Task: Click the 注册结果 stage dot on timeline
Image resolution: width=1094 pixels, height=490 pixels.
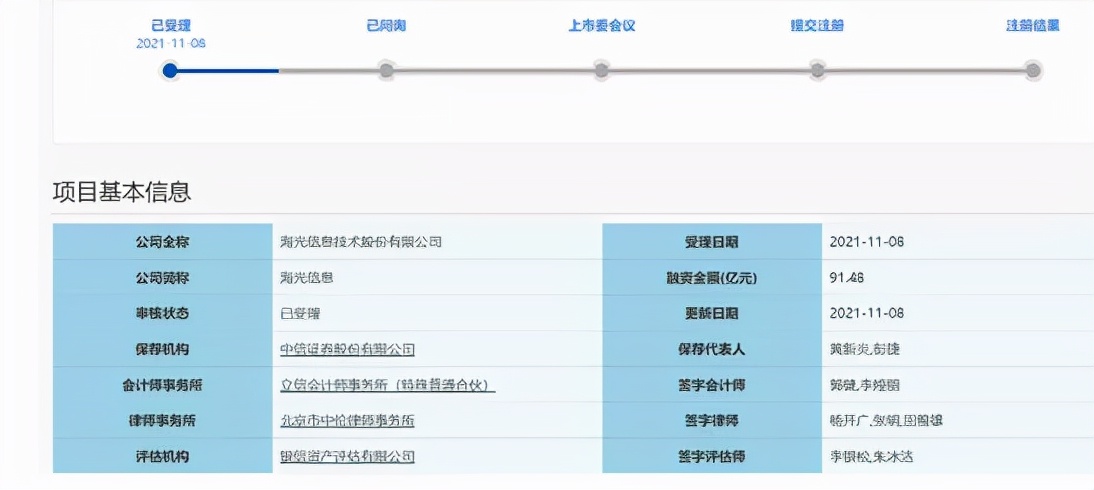Action: pos(1033,70)
